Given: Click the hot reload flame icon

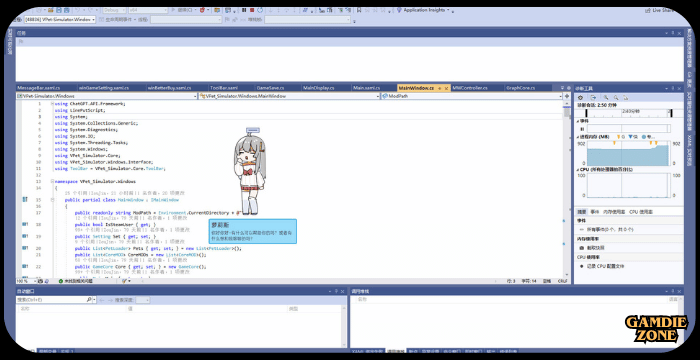Looking at the screenshot, I should [202, 10].
